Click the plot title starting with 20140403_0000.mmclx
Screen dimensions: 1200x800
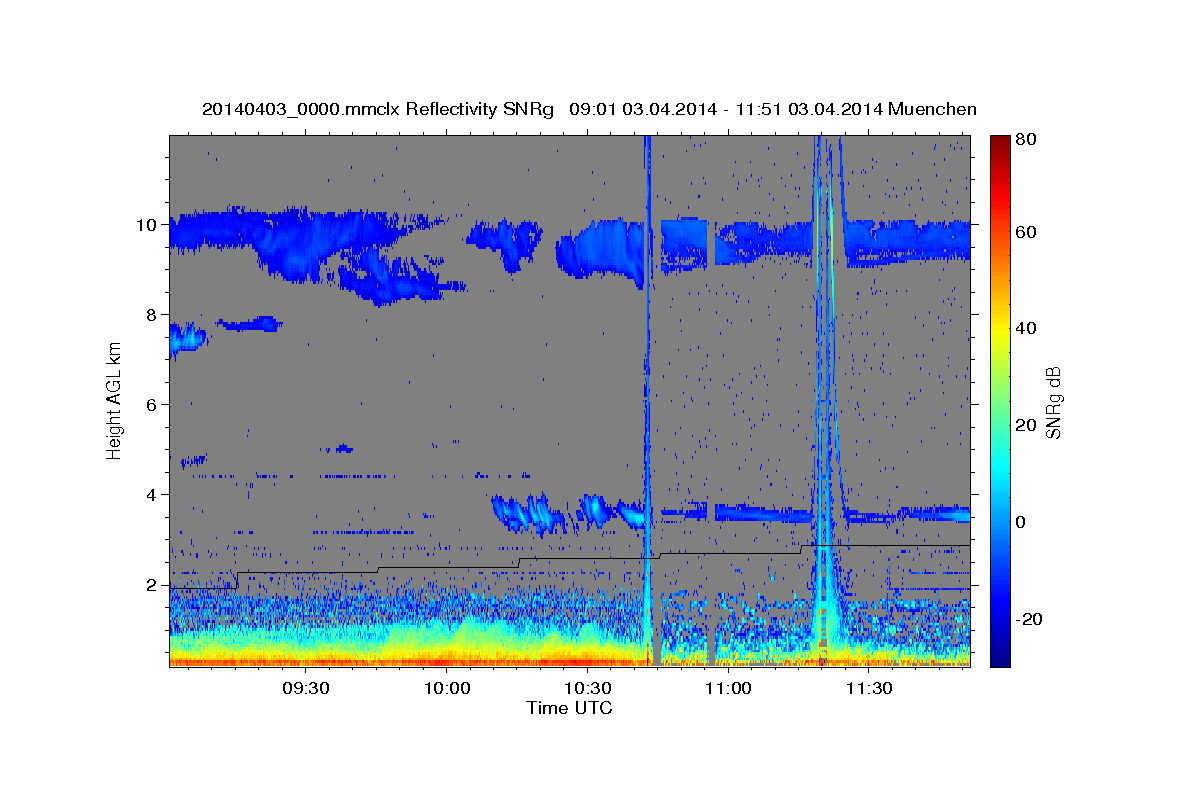589,109
